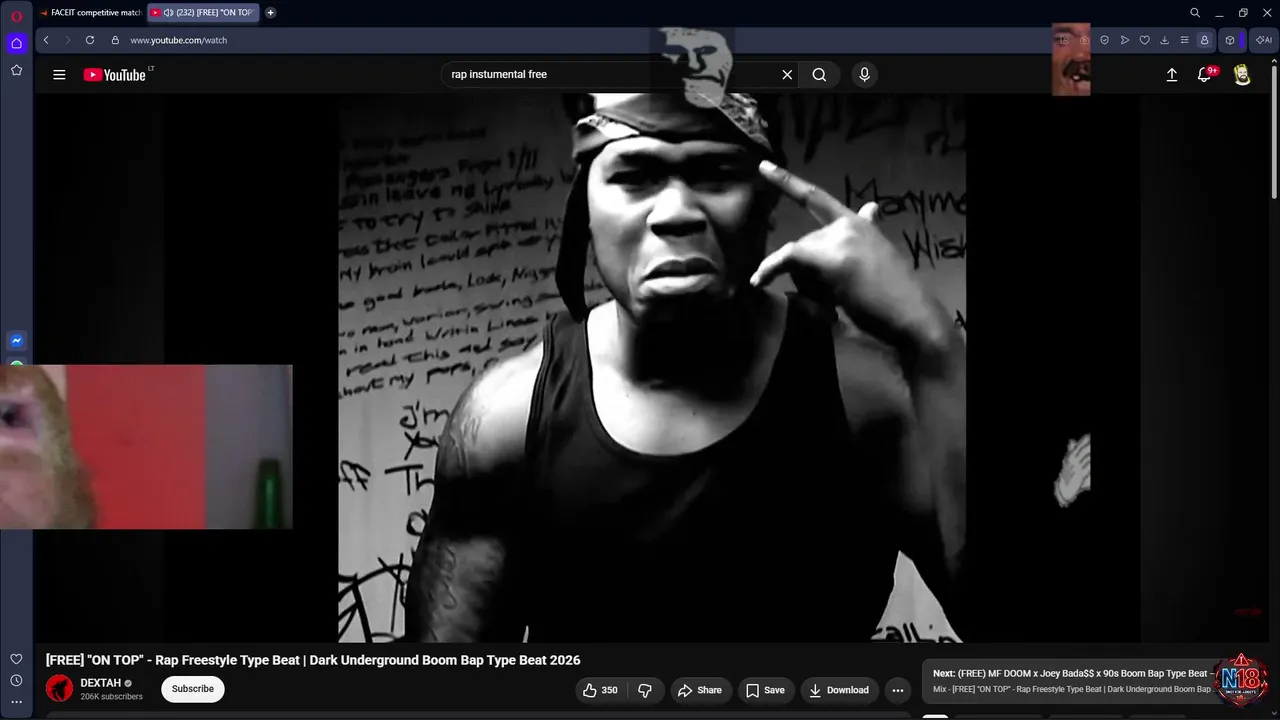Reload the YouTube page
Image resolution: width=1280 pixels, height=720 pixels.
click(x=90, y=40)
